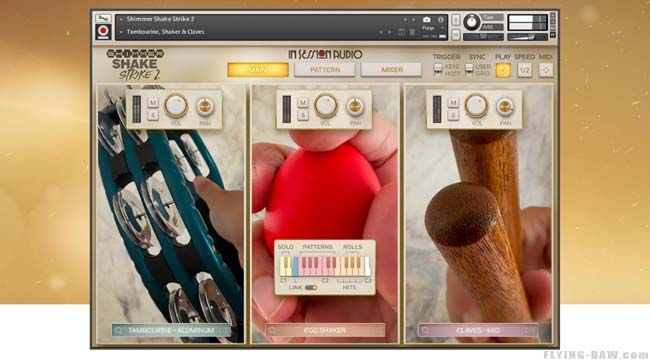Click the MIDI drag-and-drop icon
Image resolution: width=650 pixels, height=360 pixels.
click(546, 70)
